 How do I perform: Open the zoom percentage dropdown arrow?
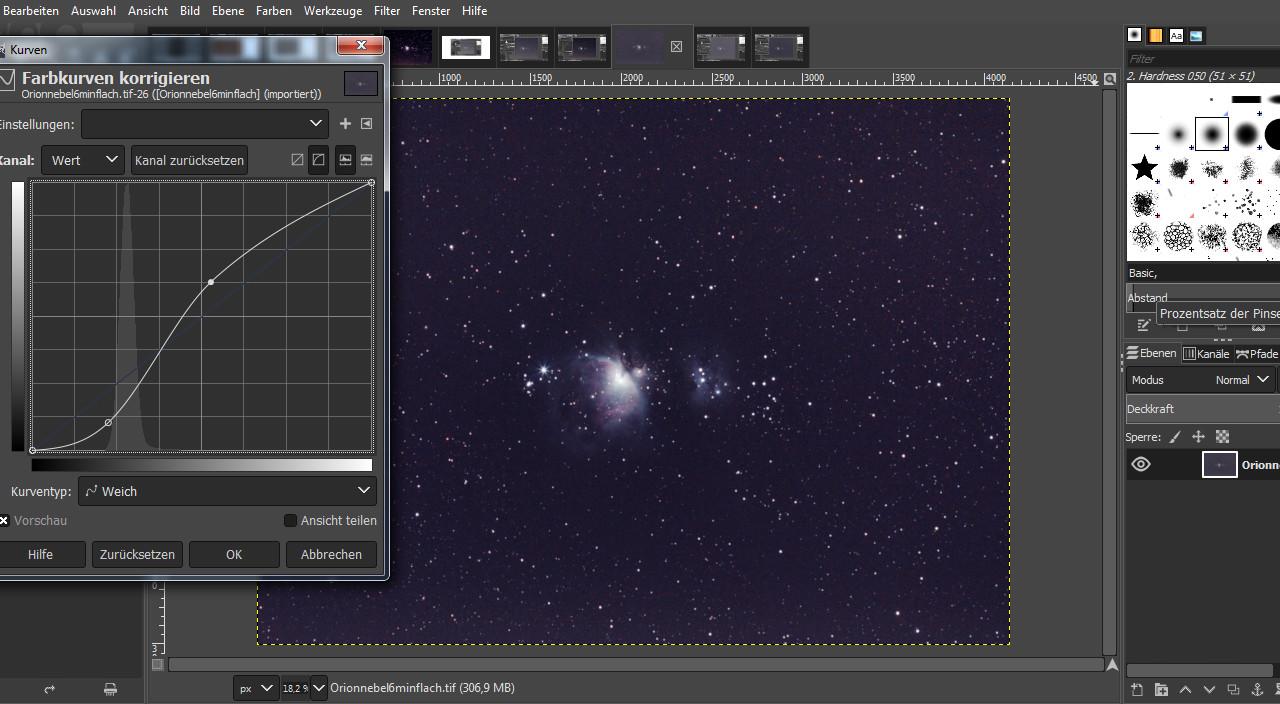[x=319, y=688]
